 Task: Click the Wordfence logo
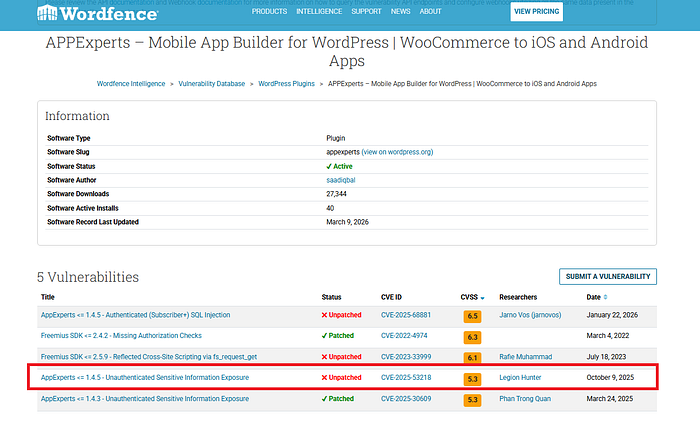click(97, 13)
